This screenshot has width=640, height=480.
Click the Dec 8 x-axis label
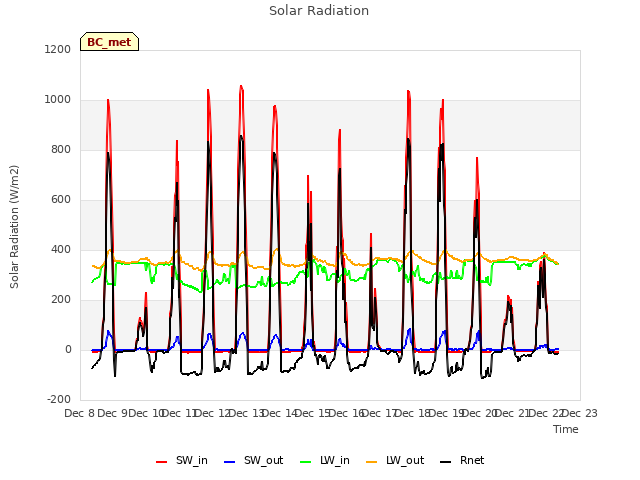[x=80, y=413]
